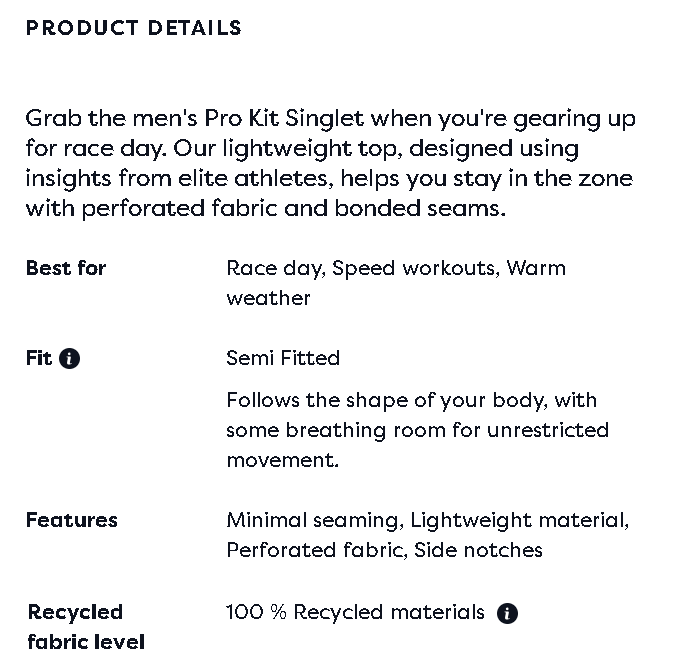Click the Features label

[x=72, y=520]
